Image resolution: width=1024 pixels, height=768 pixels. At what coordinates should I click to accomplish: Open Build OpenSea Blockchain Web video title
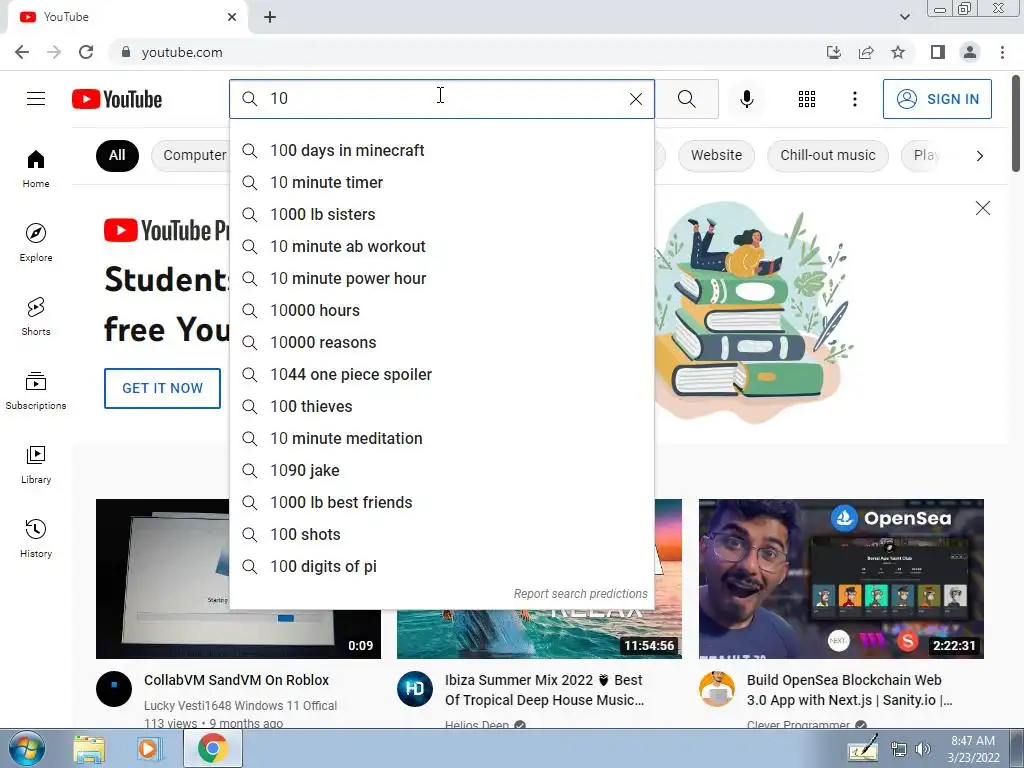click(849, 690)
